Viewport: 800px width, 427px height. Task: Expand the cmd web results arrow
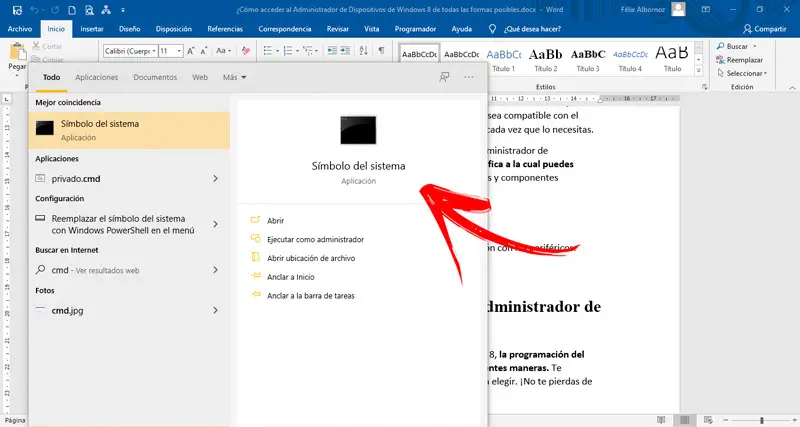click(x=215, y=270)
